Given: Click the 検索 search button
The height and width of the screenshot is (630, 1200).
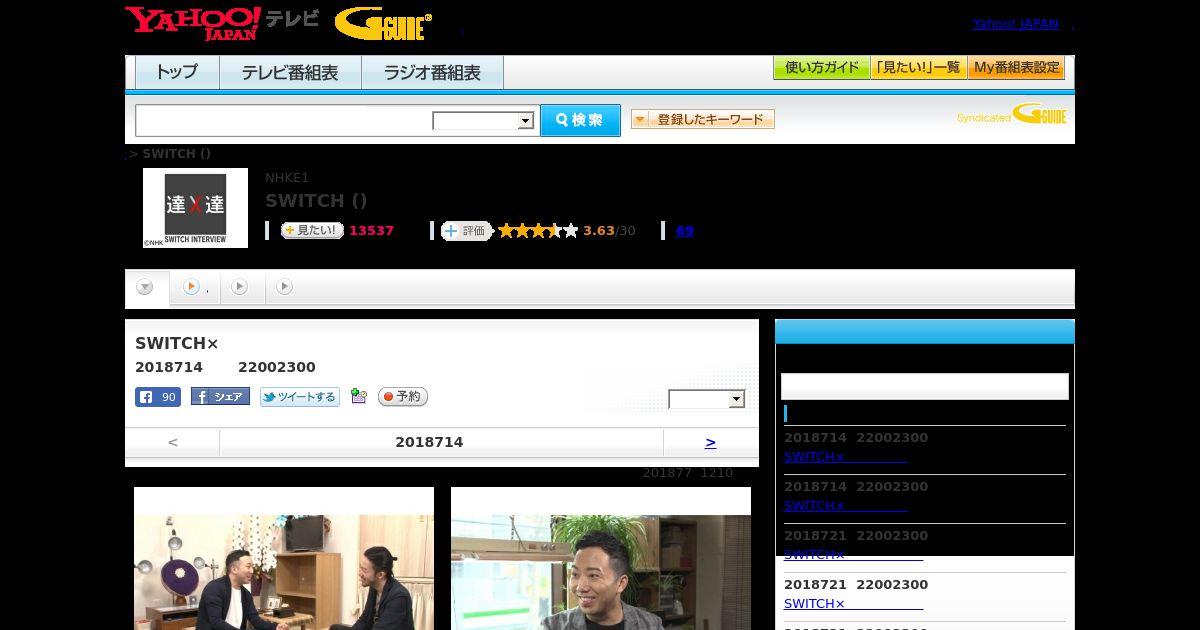Looking at the screenshot, I should 580,120.
